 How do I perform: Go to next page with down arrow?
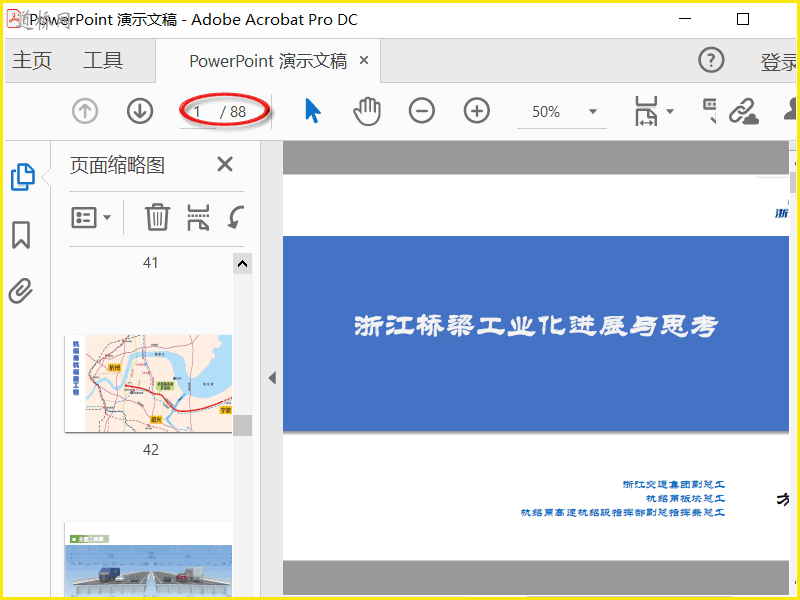pos(140,111)
